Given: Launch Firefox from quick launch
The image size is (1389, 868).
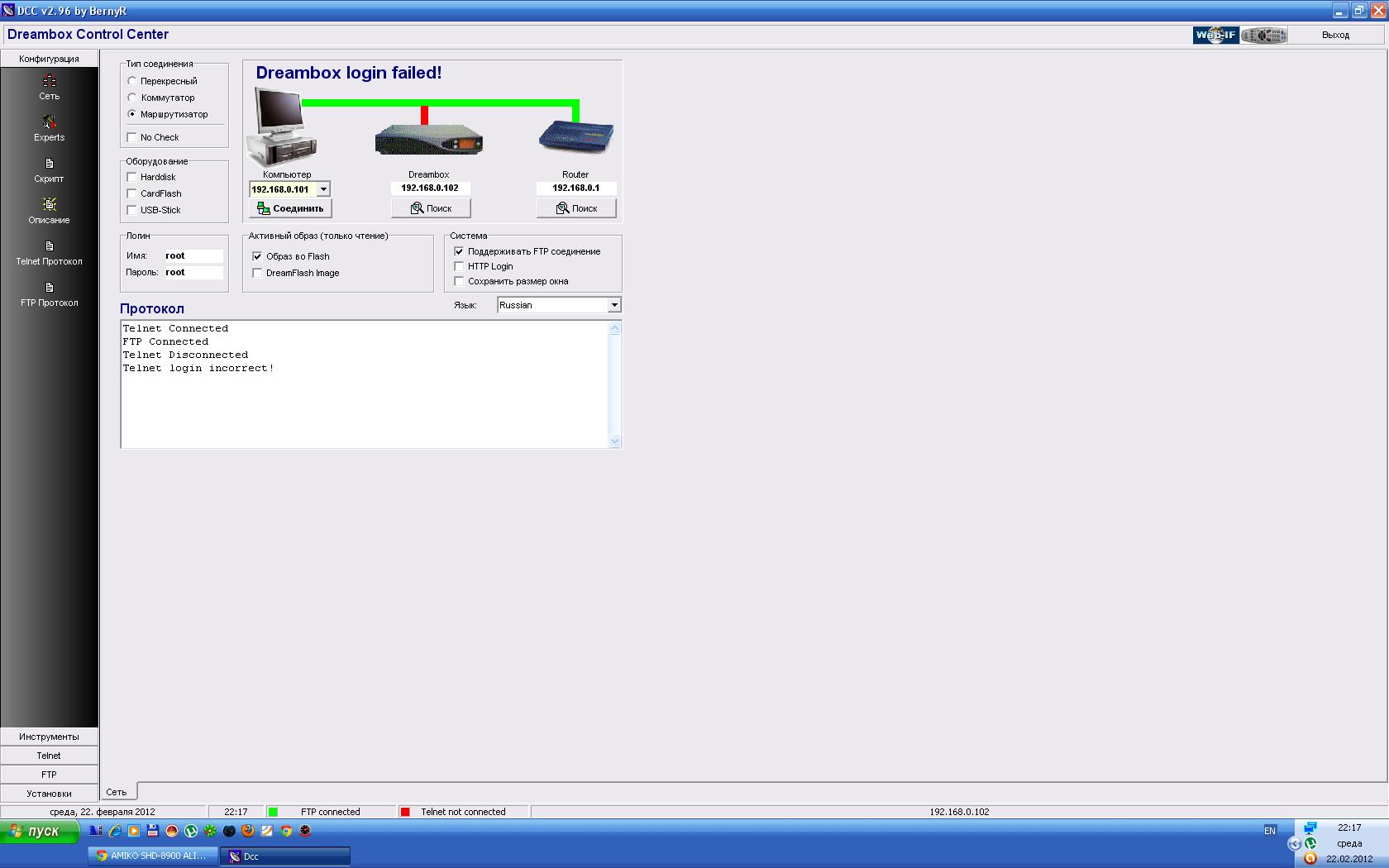Looking at the screenshot, I should point(248,831).
